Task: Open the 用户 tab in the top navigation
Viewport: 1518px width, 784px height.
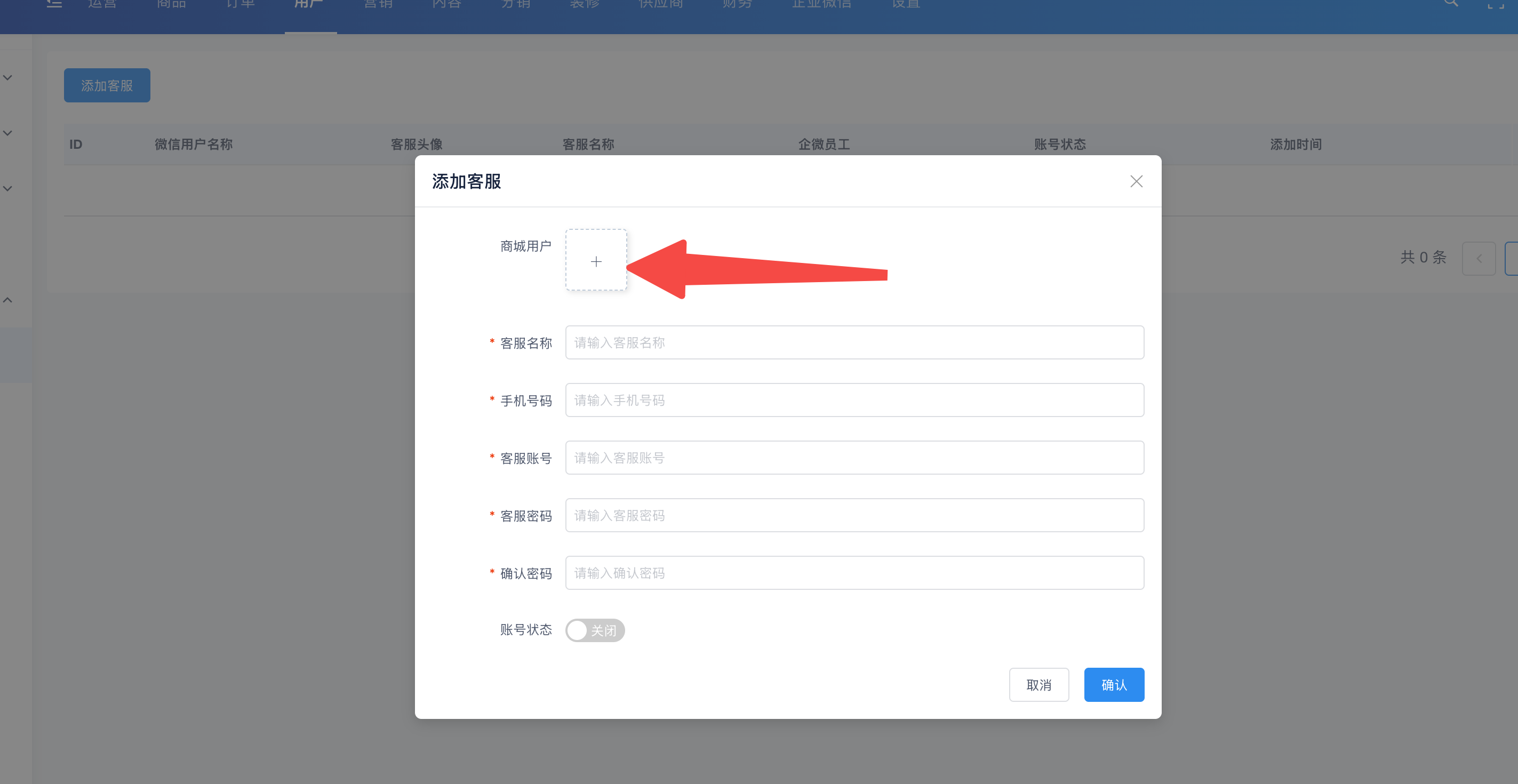Action: [310, 5]
